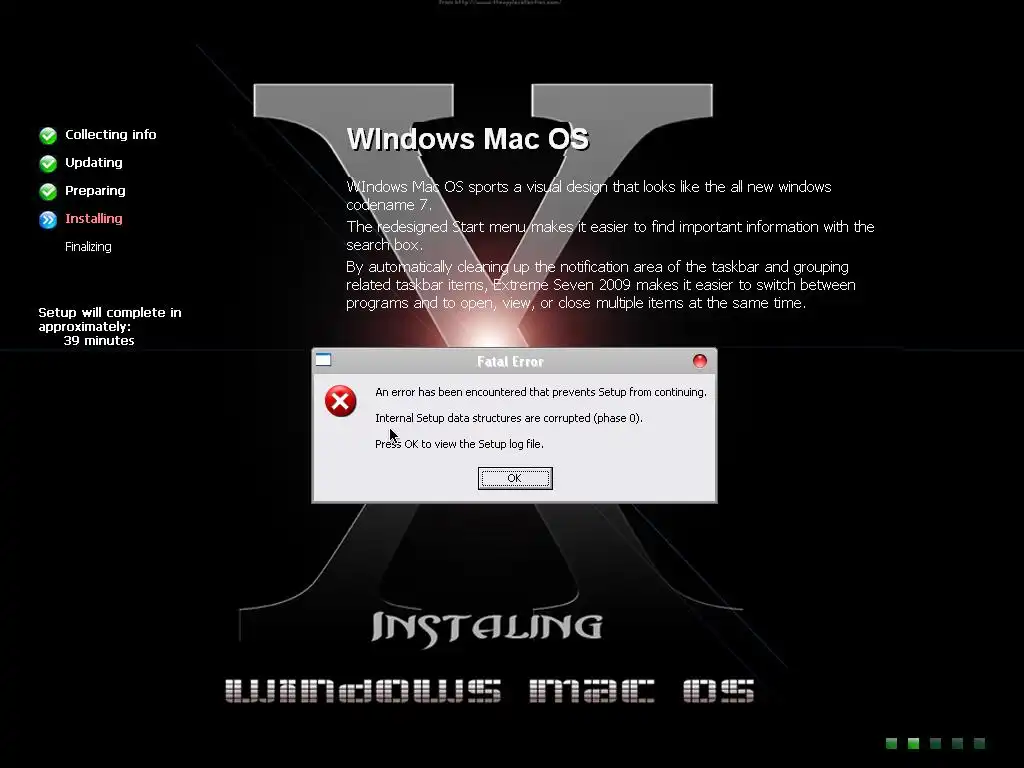
Task: Click the 'WIndows Mac OS' heading
Action: (468, 139)
